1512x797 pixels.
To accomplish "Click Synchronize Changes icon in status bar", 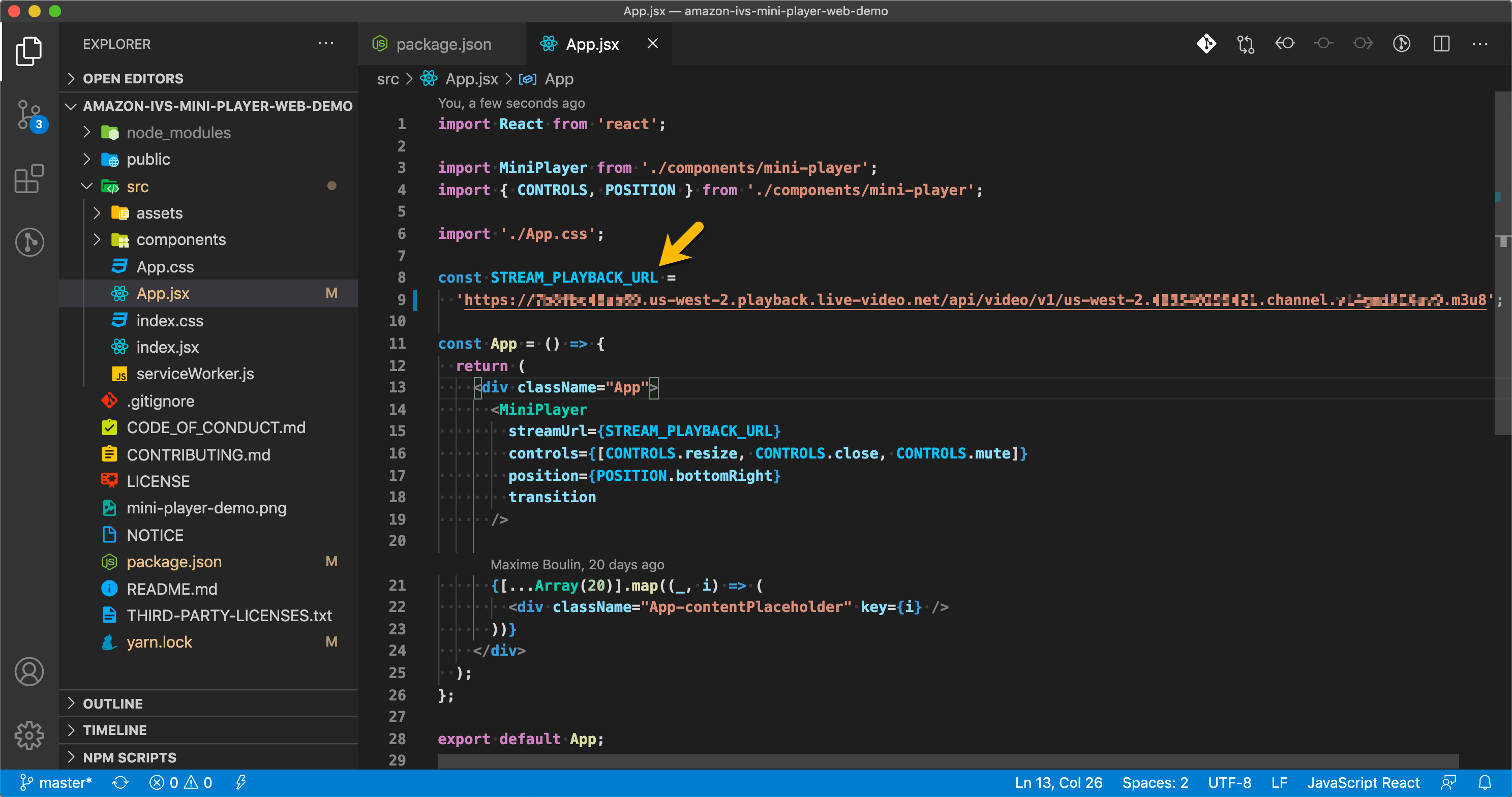I will click(120, 782).
